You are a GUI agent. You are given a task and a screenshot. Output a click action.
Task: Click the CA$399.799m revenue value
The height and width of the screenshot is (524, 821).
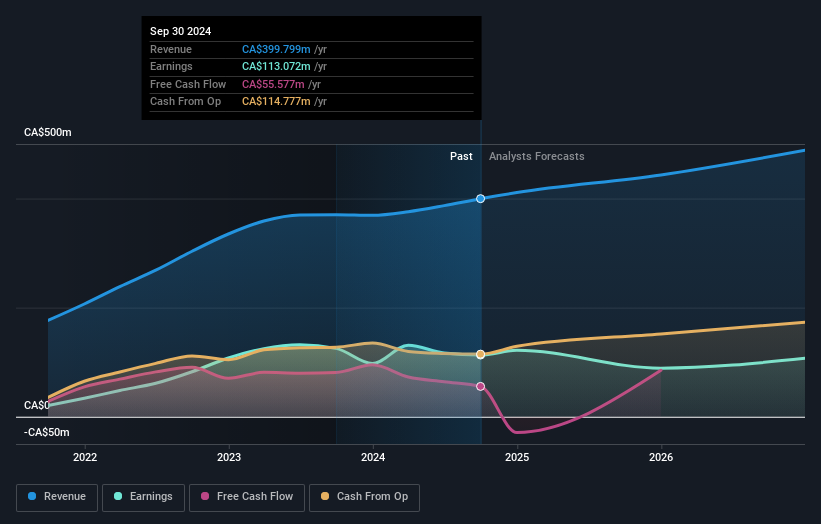point(276,49)
